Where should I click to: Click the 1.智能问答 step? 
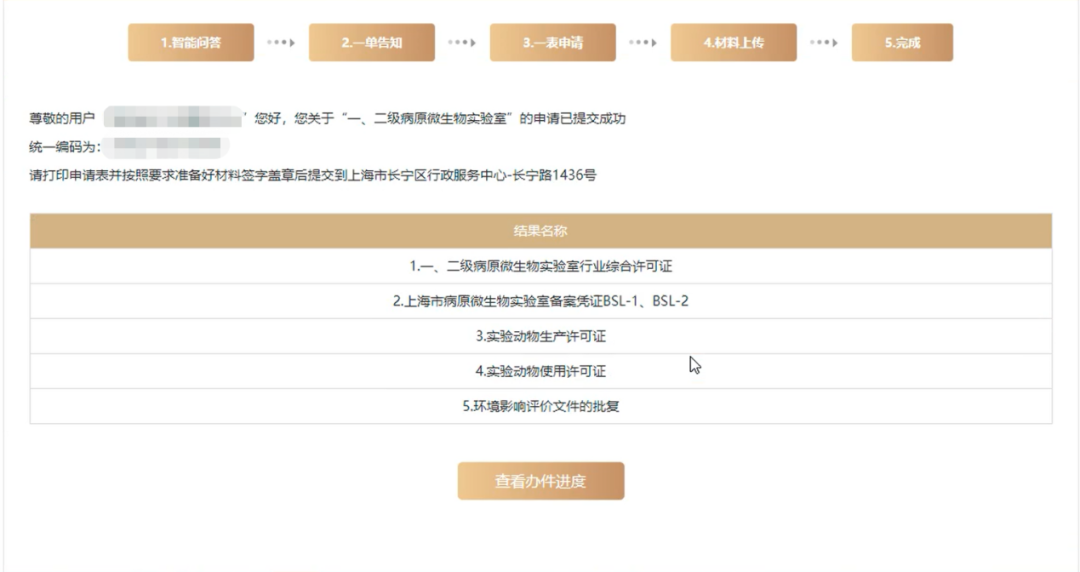coord(191,43)
